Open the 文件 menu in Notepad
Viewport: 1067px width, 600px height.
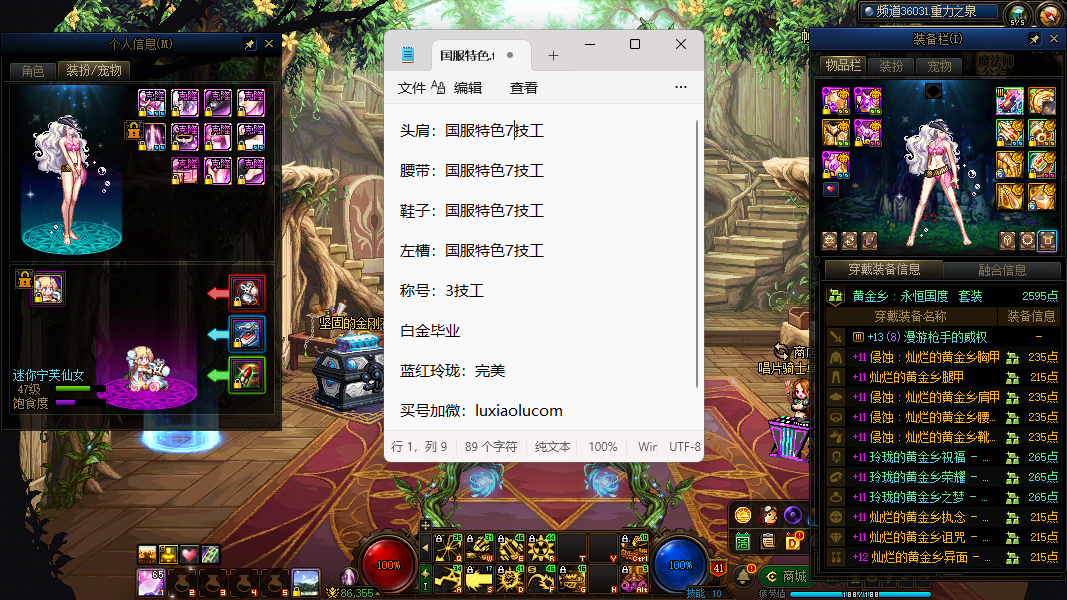[412, 88]
